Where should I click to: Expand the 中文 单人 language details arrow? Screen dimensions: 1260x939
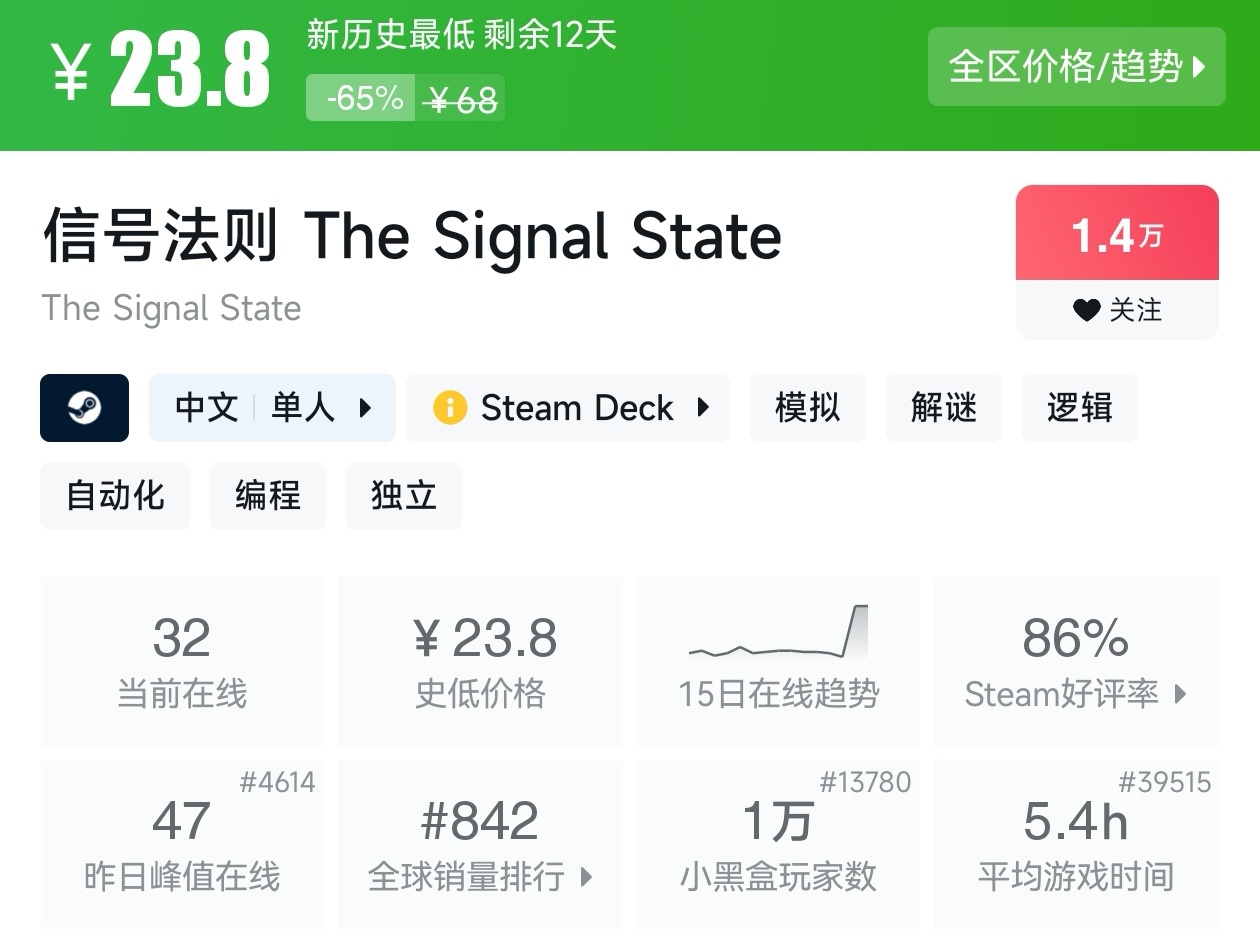click(x=365, y=408)
